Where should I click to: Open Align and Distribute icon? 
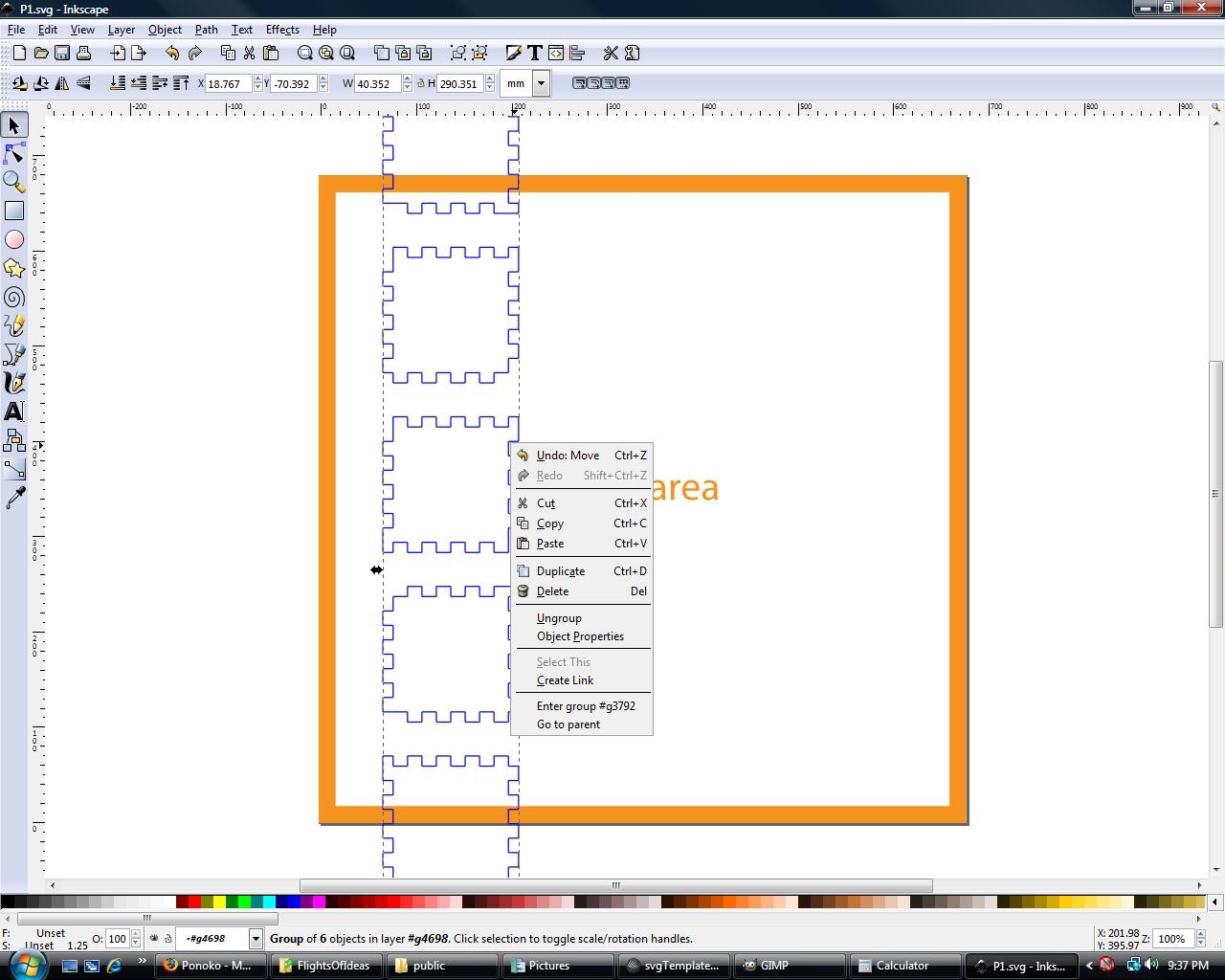click(x=577, y=53)
